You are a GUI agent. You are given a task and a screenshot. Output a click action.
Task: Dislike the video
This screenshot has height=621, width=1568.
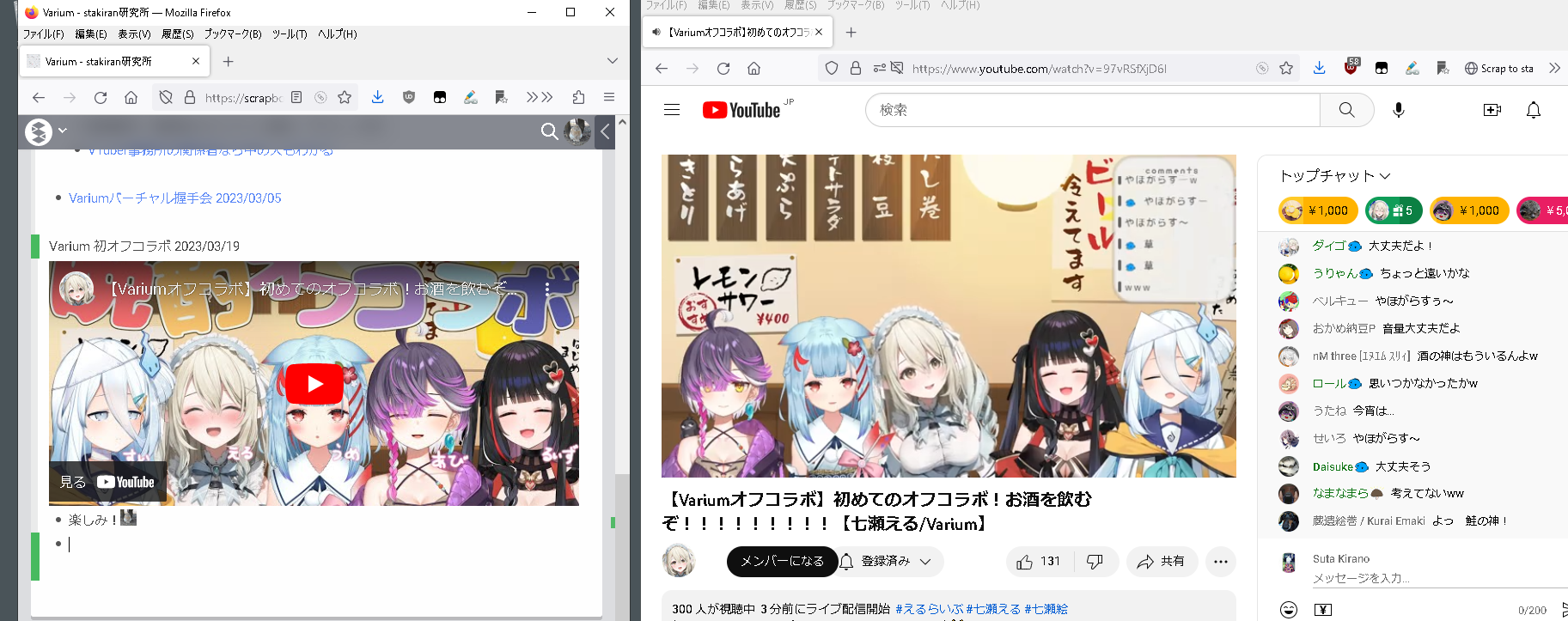pos(1095,562)
